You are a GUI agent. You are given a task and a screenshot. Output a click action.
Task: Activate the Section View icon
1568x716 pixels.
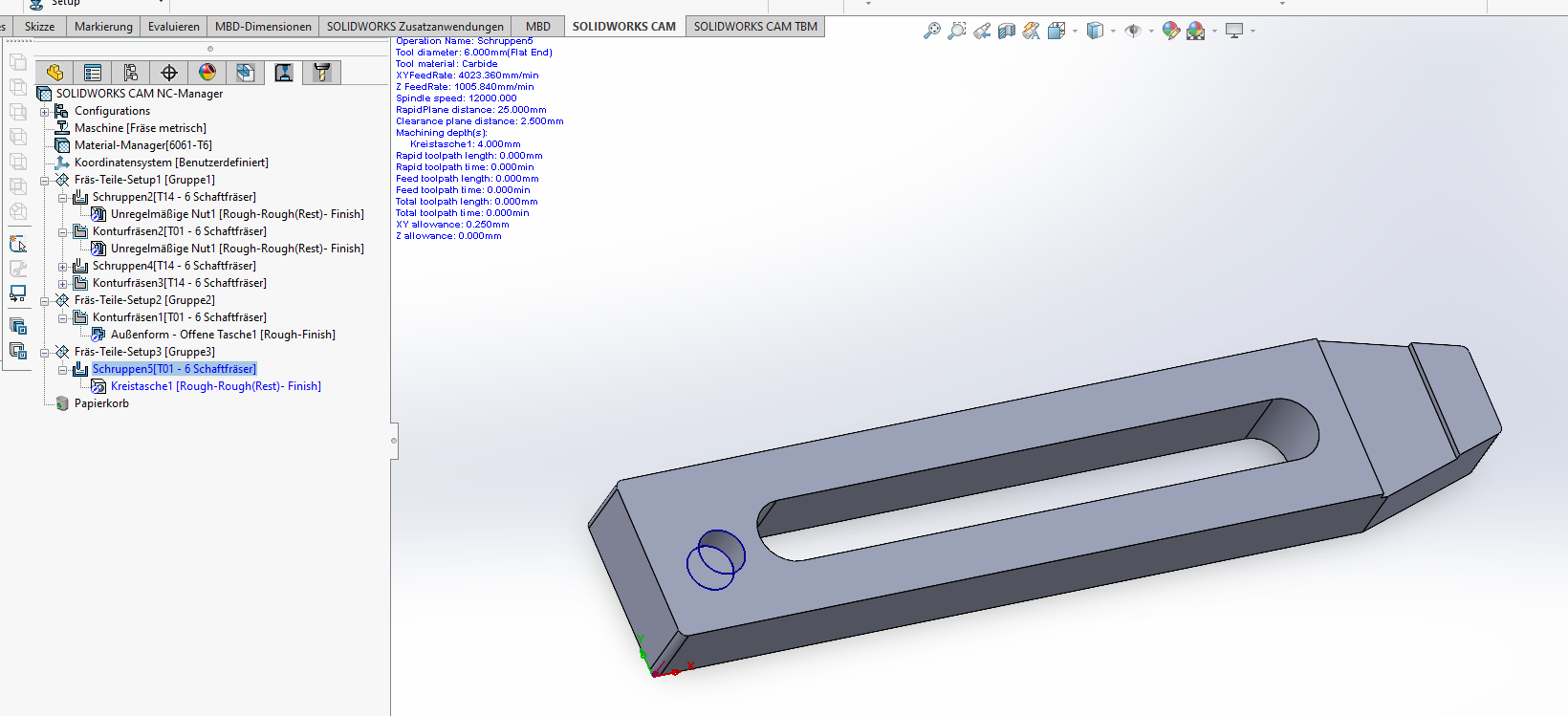click(1006, 32)
